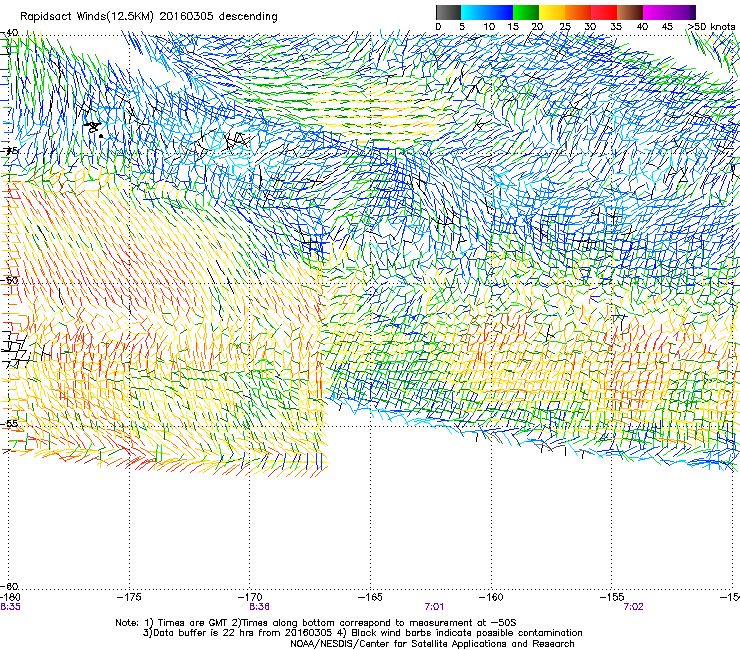The image size is (740, 650).
Task: Click the '>50 knots' legend label
Action: (712, 27)
